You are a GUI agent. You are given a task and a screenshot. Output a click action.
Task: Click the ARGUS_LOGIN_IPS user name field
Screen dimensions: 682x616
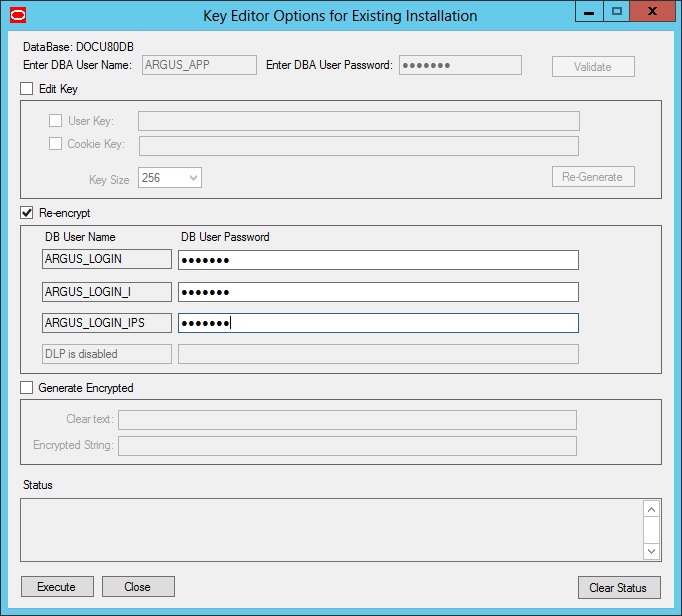107,323
